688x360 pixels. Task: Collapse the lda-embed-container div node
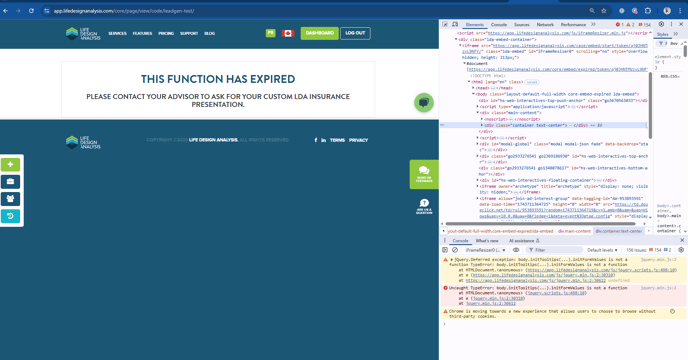tap(456, 40)
